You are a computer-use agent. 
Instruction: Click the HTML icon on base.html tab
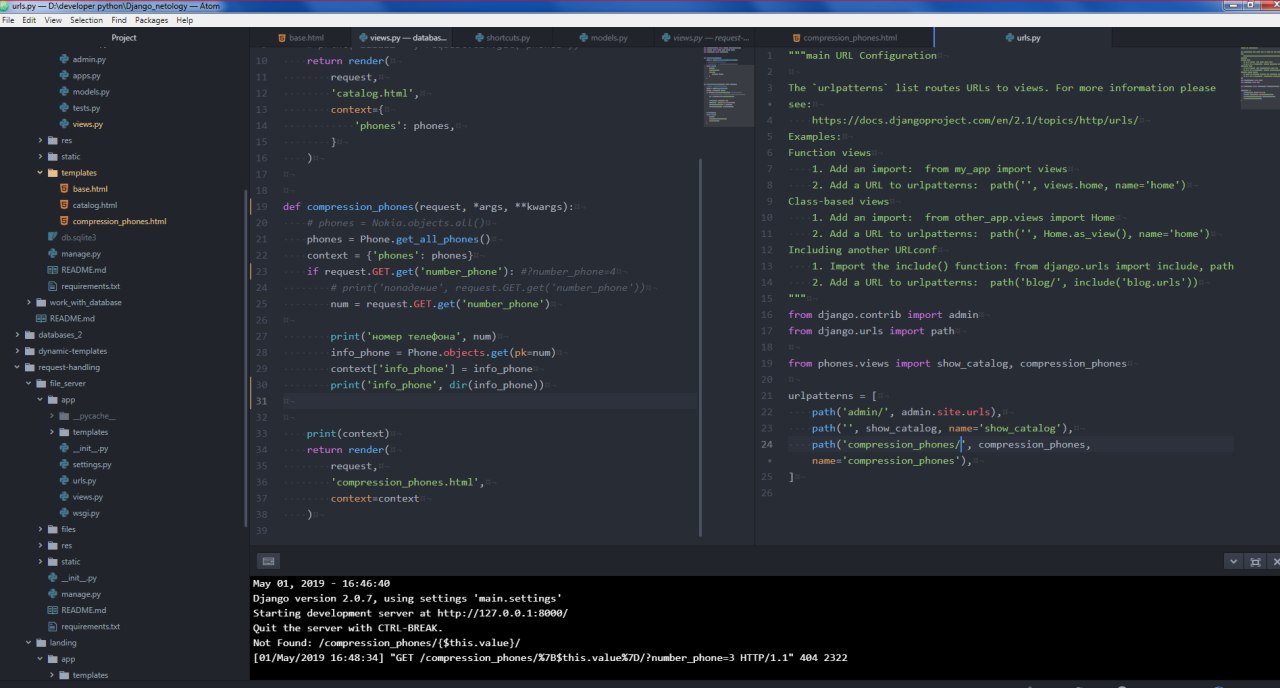coord(282,38)
